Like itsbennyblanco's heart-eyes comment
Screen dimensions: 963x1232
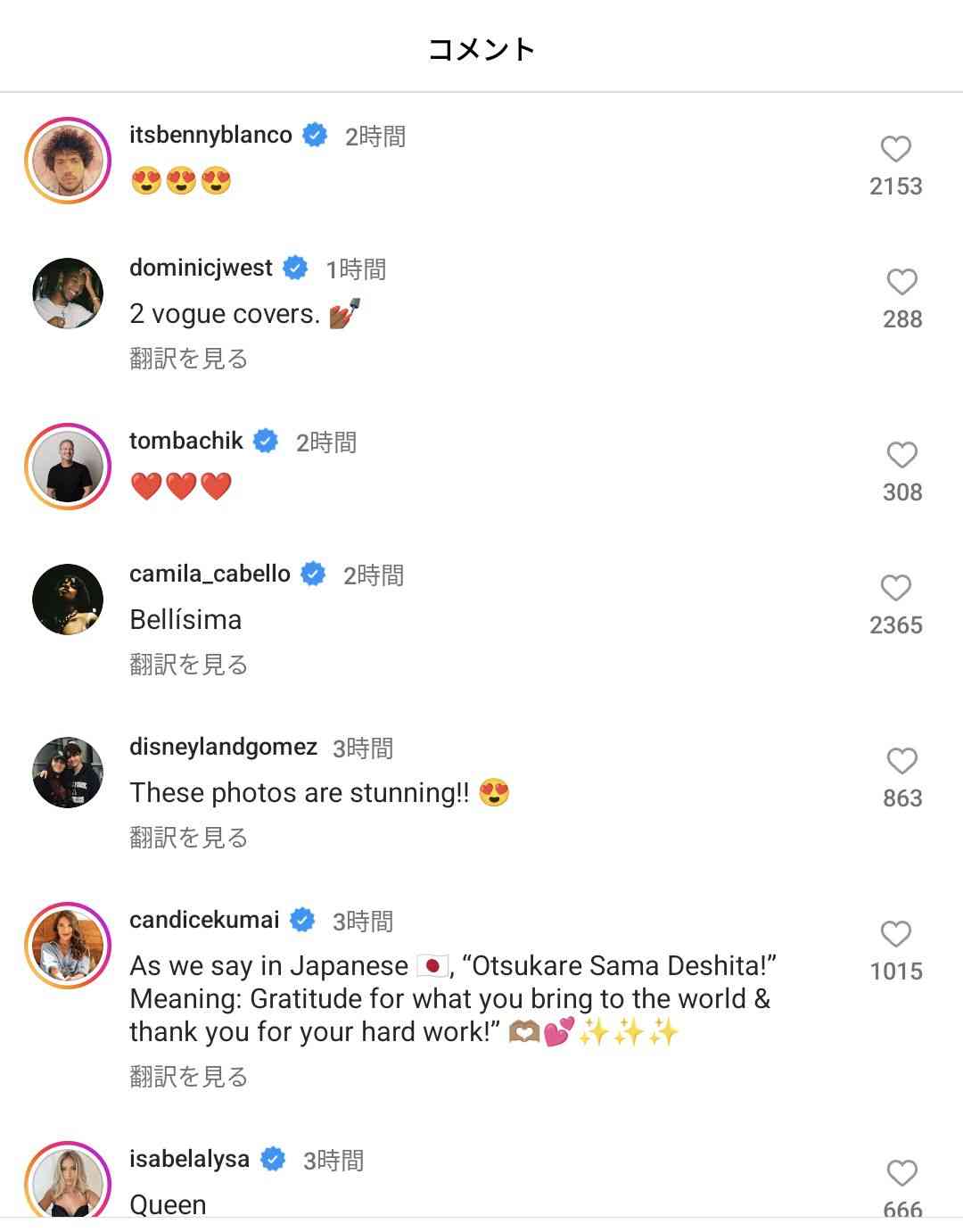[895, 149]
